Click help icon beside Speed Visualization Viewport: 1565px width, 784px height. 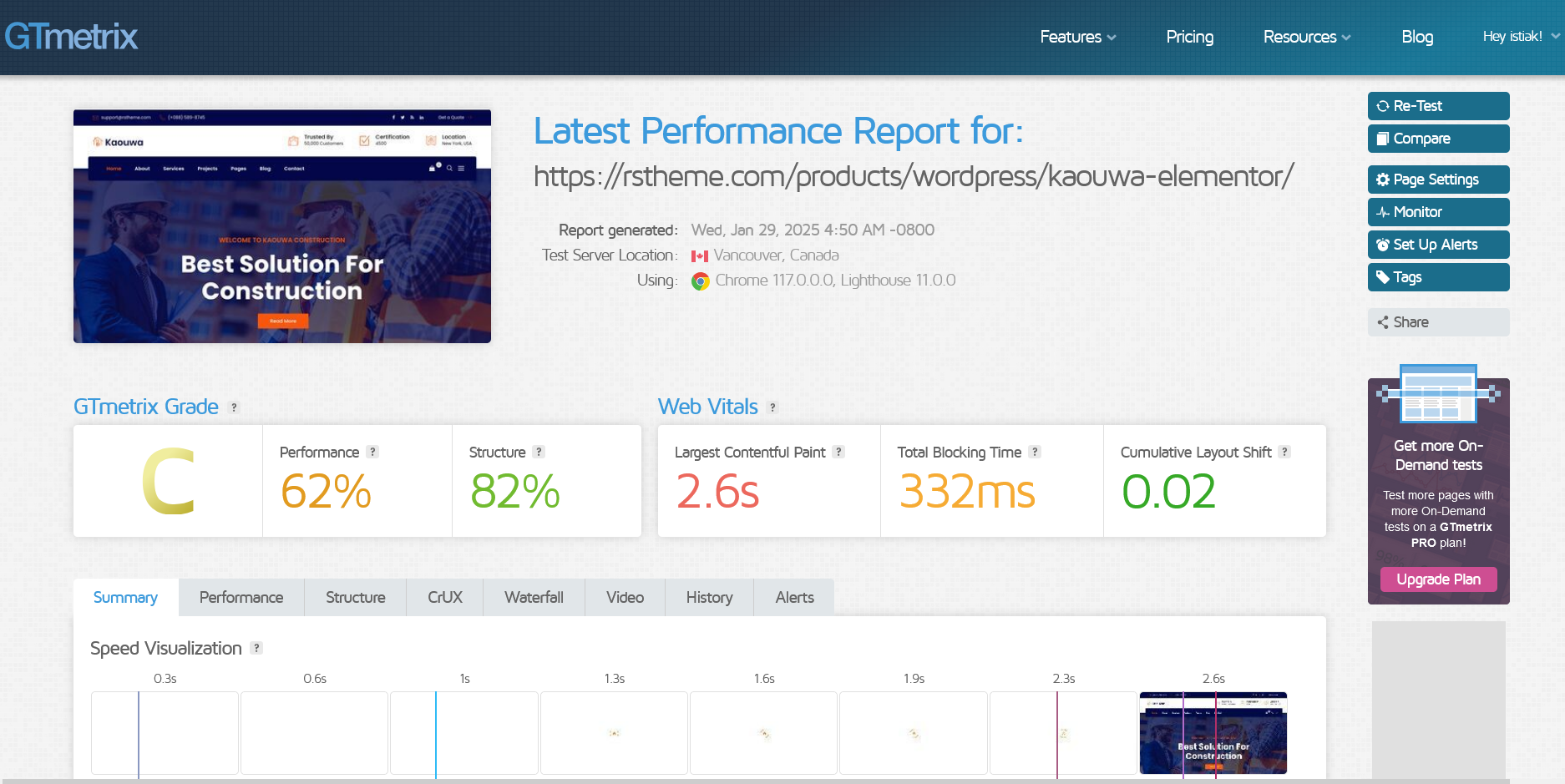256,648
